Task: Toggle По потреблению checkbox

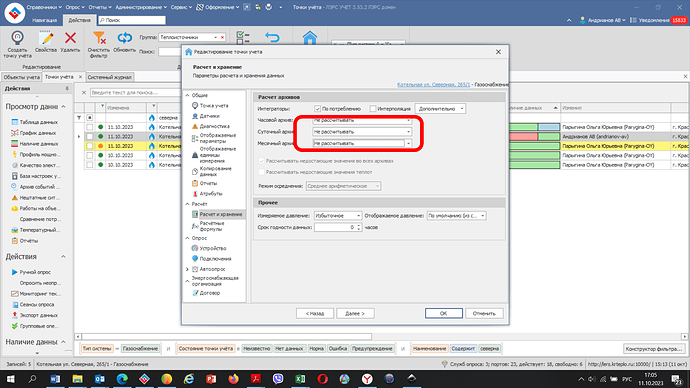Action: (x=317, y=109)
